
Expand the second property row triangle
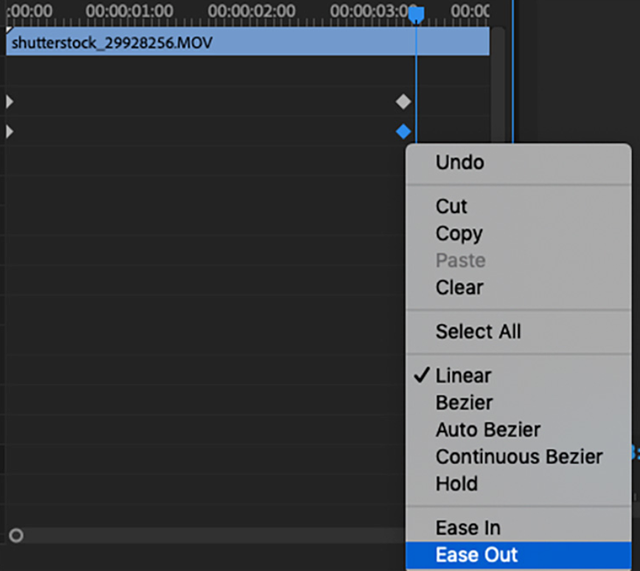click(10, 131)
